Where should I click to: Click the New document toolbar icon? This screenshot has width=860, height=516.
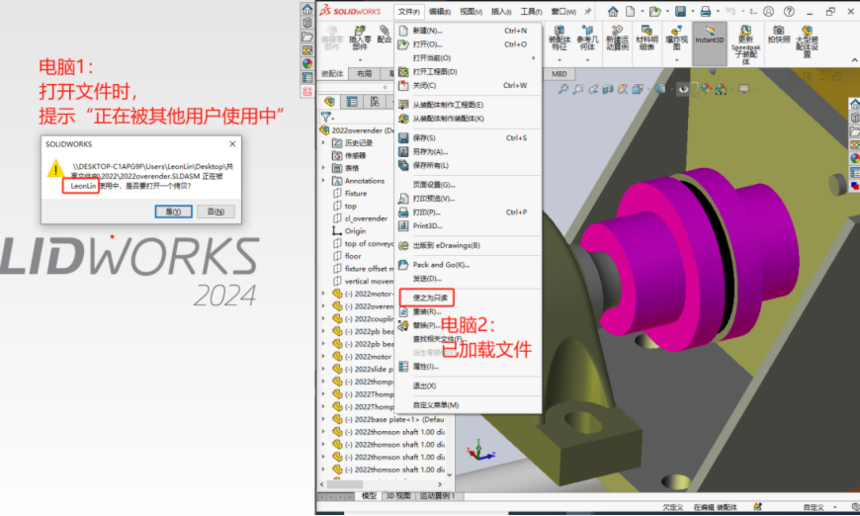point(631,11)
